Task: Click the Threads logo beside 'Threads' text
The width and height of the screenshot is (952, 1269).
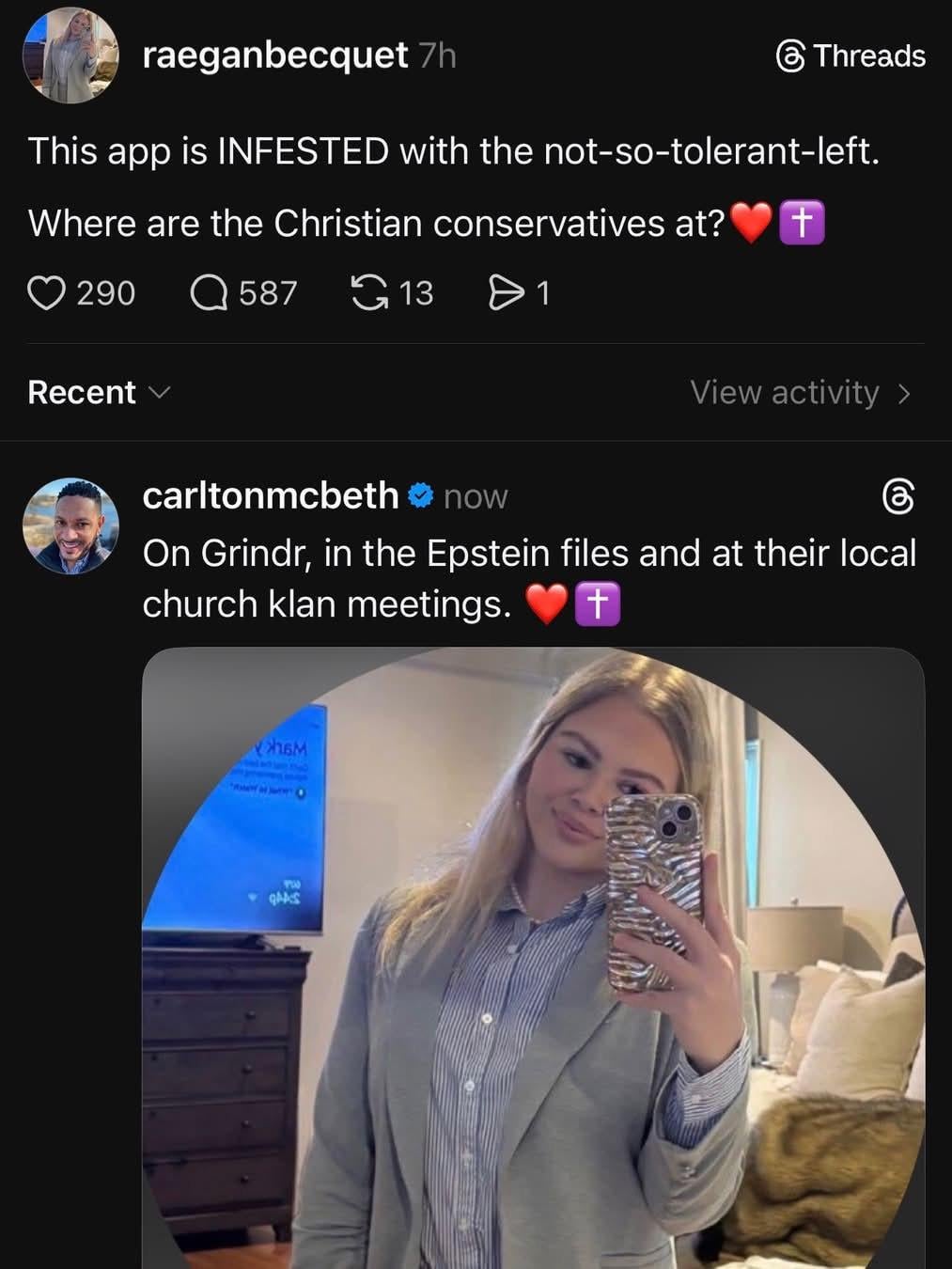Action: [790, 56]
